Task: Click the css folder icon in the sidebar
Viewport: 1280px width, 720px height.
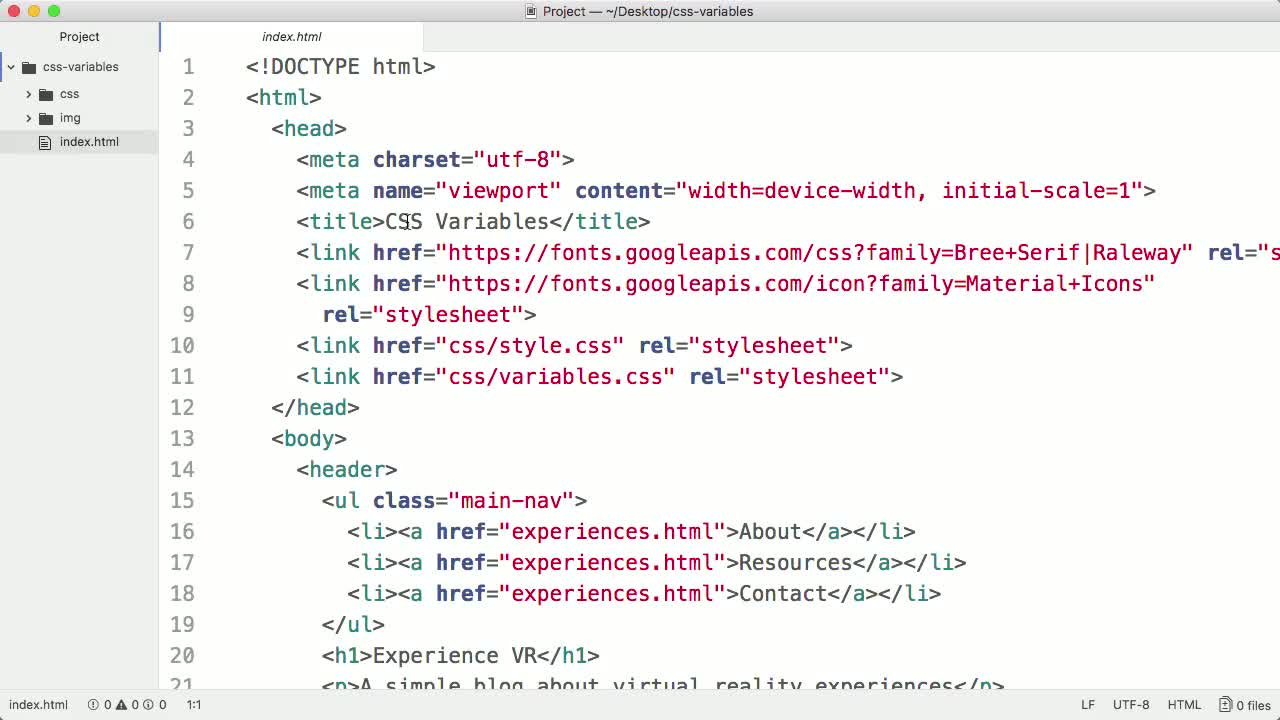Action: click(47, 94)
